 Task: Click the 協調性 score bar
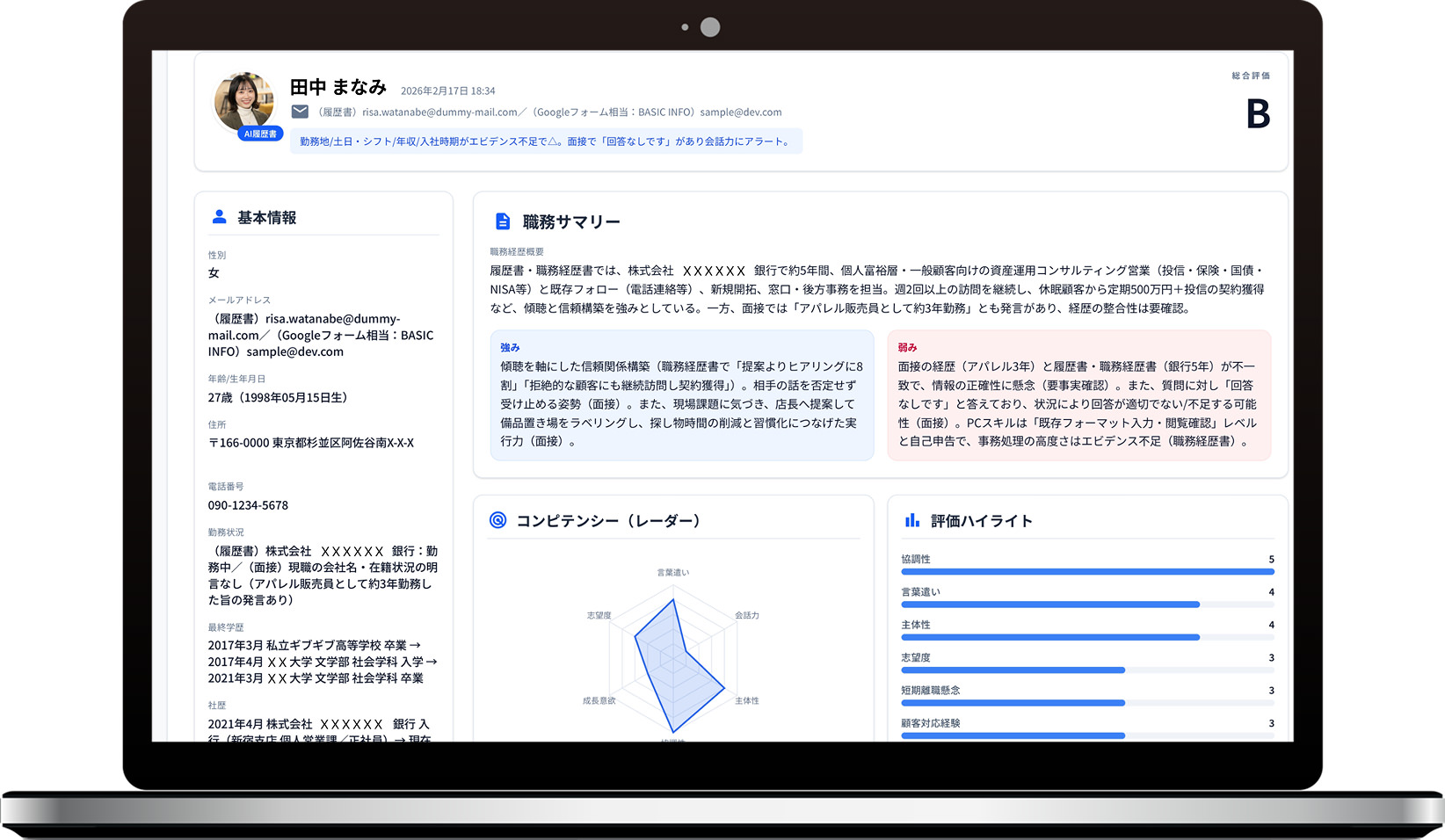tap(1086, 572)
